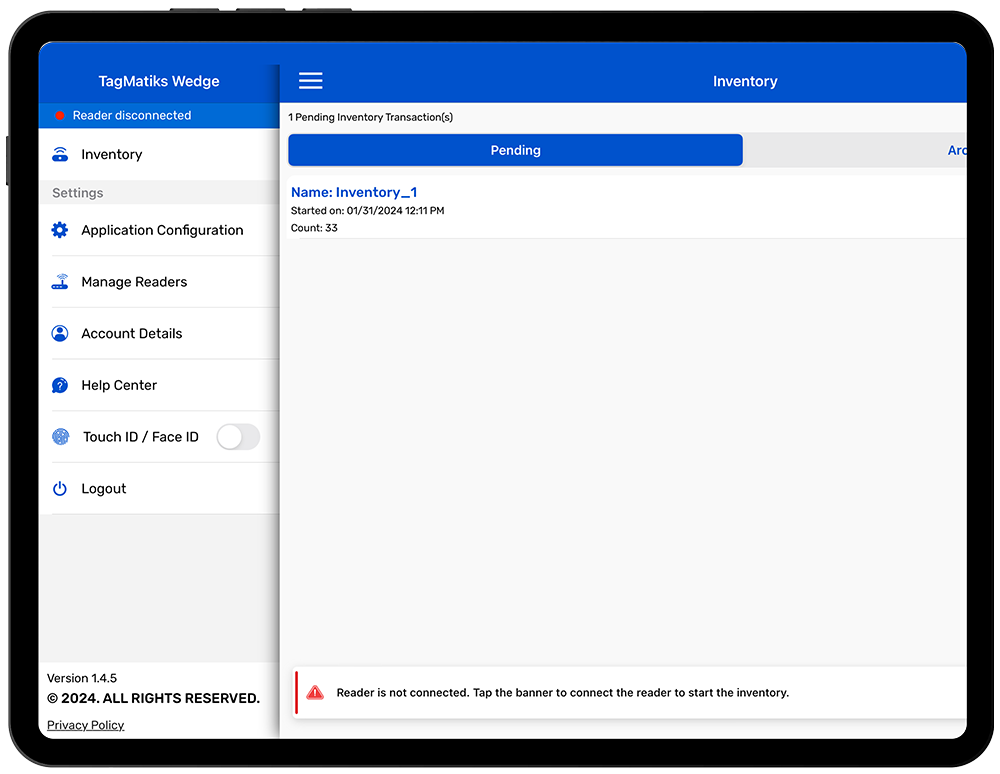The height and width of the screenshot is (774, 1000).
Task: Click the Application Configuration gear icon
Action: (x=60, y=230)
